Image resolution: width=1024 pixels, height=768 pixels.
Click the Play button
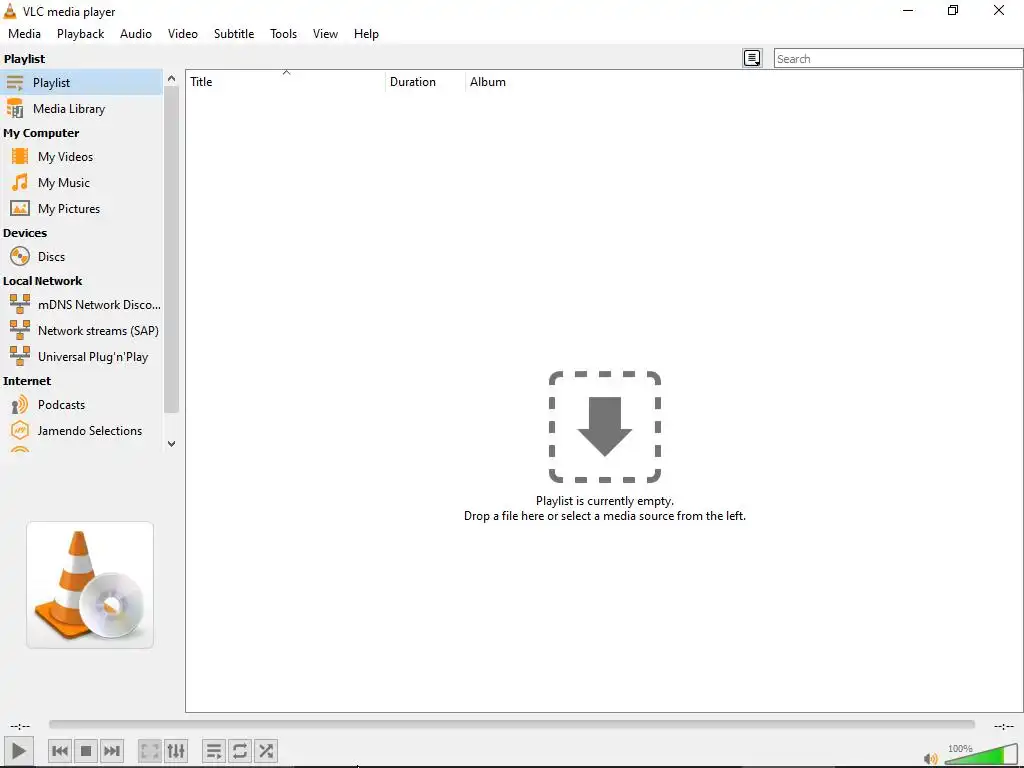pyautogui.click(x=18, y=751)
